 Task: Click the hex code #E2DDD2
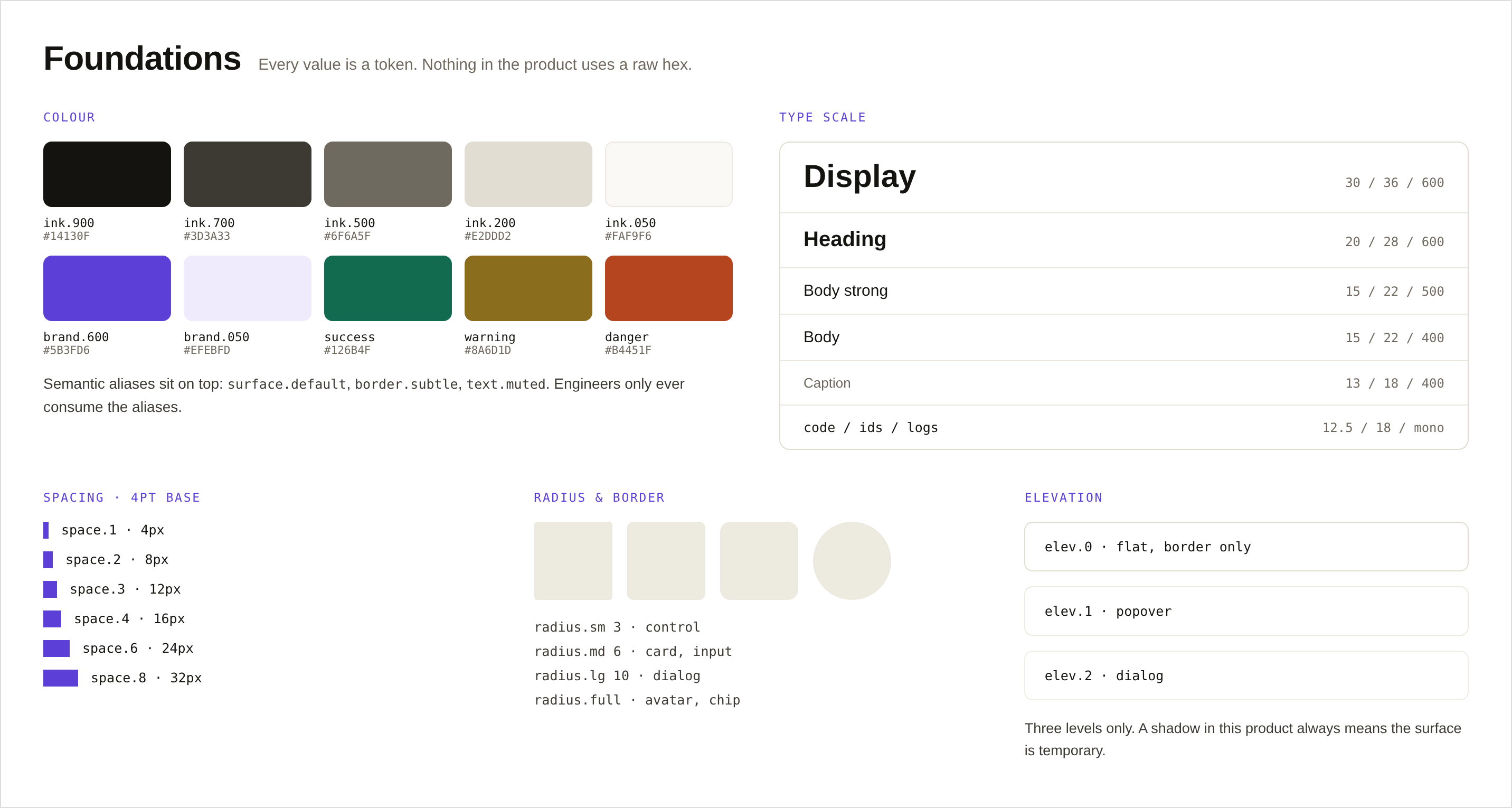pos(487,236)
